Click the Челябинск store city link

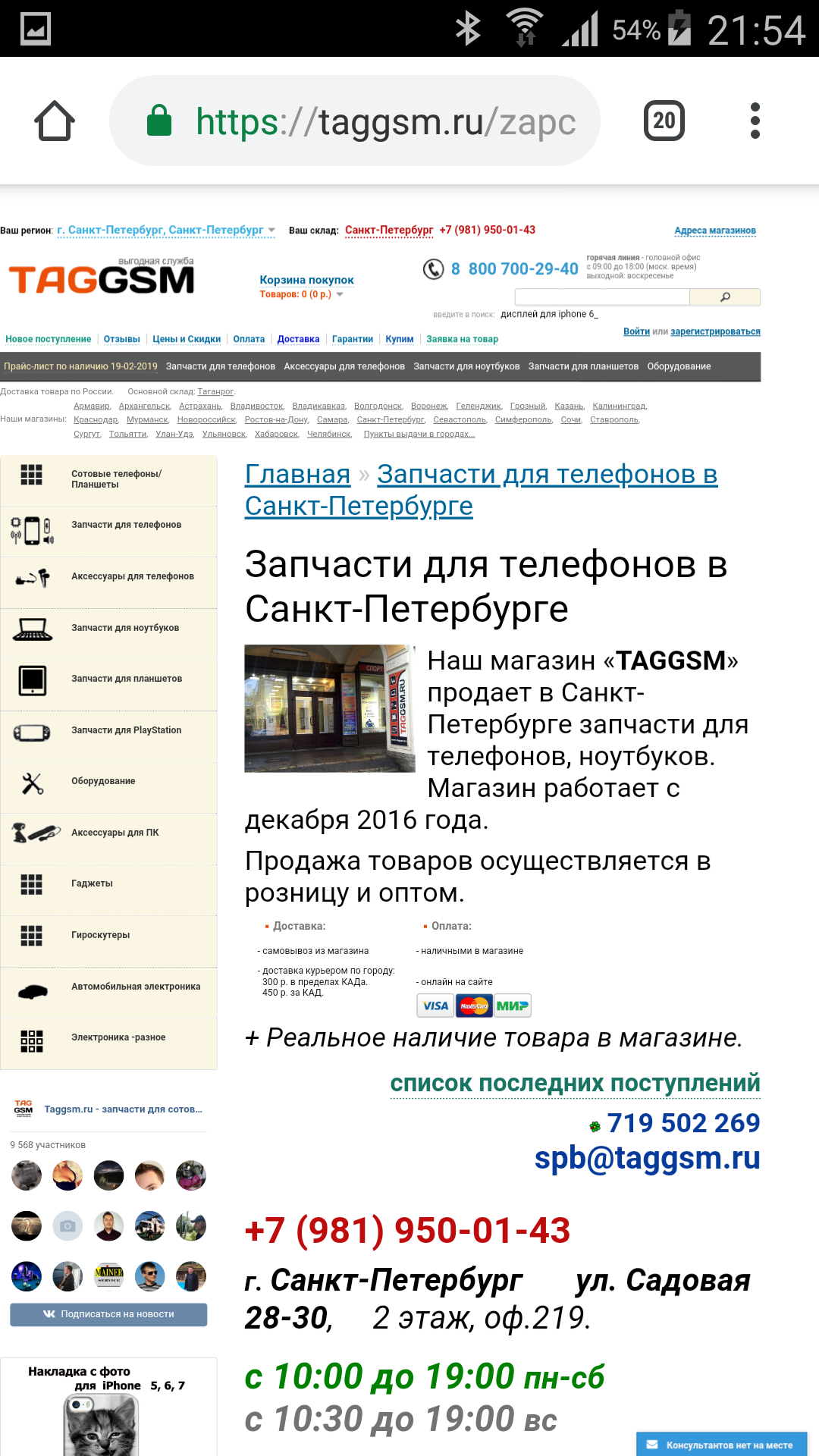pyautogui.click(x=329, y=434)
